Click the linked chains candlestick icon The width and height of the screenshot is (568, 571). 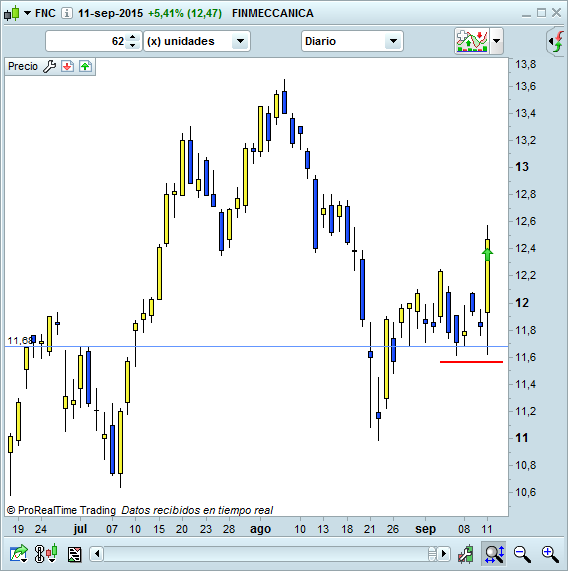(x=46, y=554)
